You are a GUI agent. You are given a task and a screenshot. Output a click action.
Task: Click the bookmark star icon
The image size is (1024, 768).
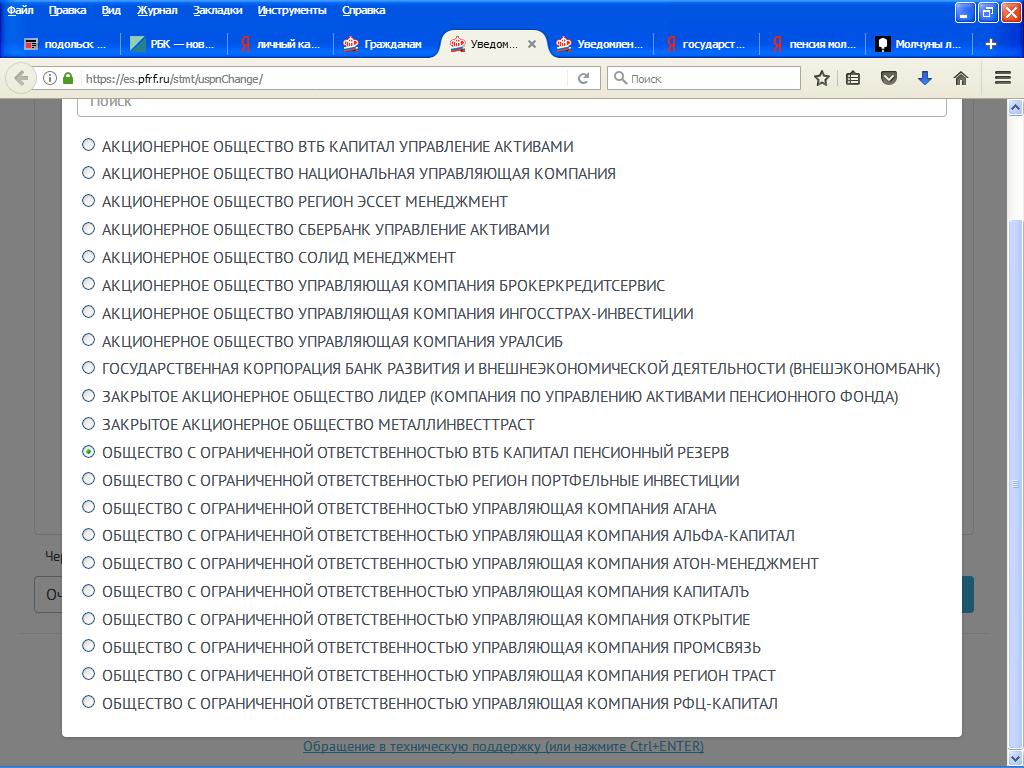point(821,78)
